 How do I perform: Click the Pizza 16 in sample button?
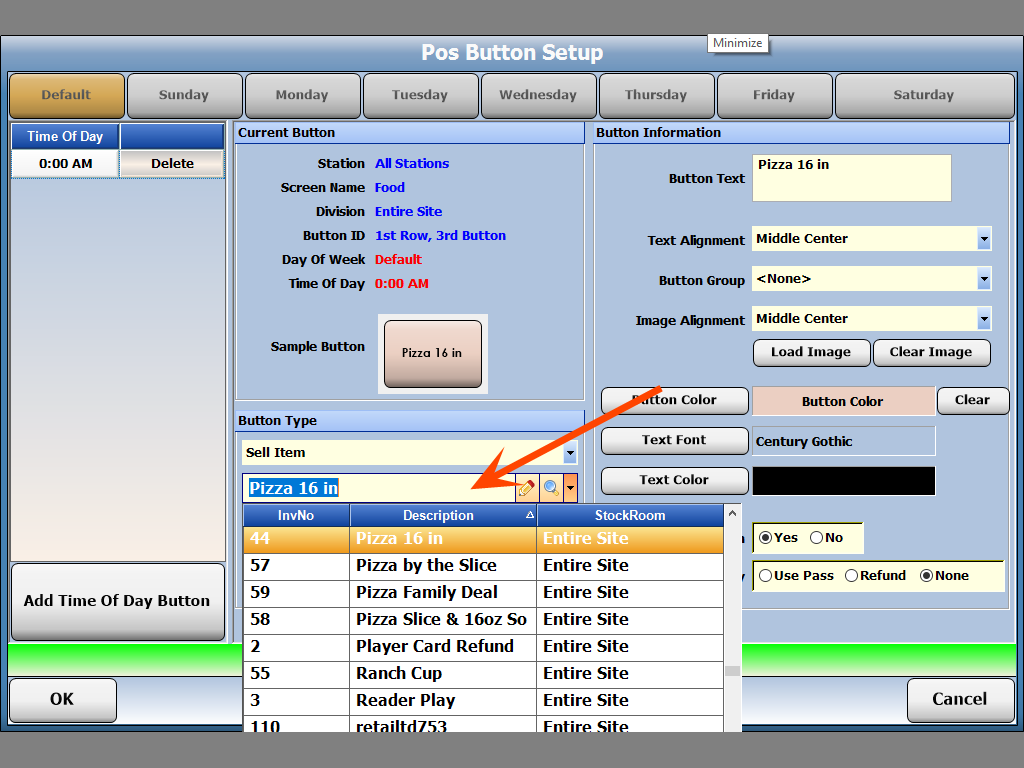(433, 354)
